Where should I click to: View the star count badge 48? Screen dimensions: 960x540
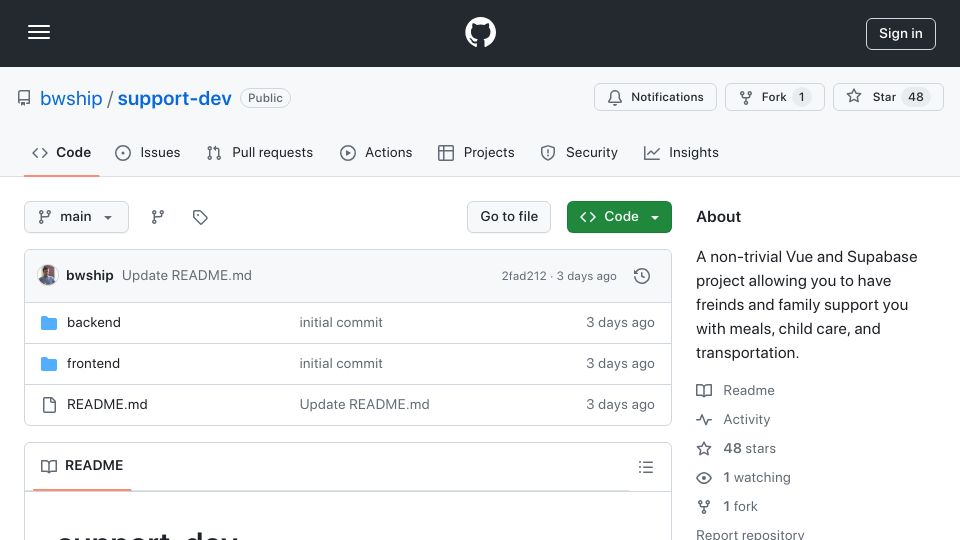coord(916,97)
